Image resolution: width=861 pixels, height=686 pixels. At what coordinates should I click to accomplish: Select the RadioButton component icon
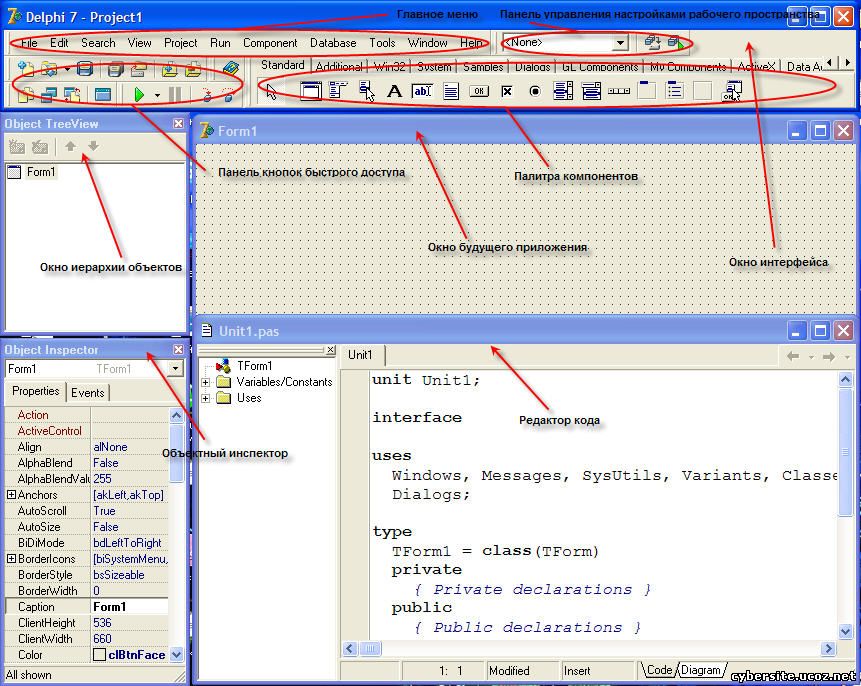(535, 91)
